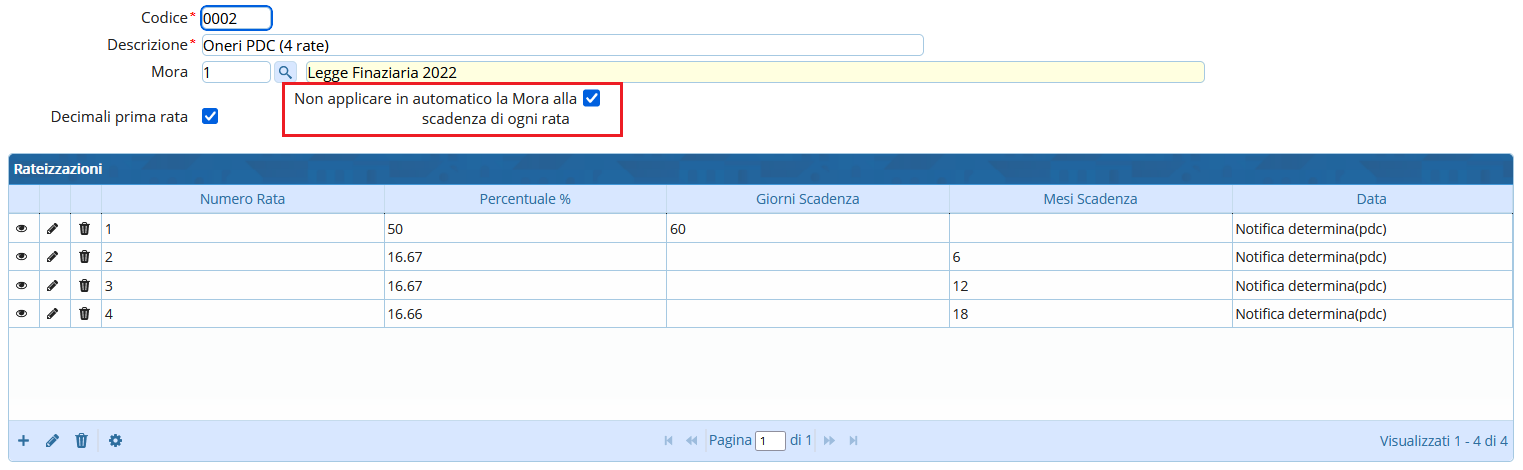
Task: View details of installment row 4
Action: tap(22, 314)
